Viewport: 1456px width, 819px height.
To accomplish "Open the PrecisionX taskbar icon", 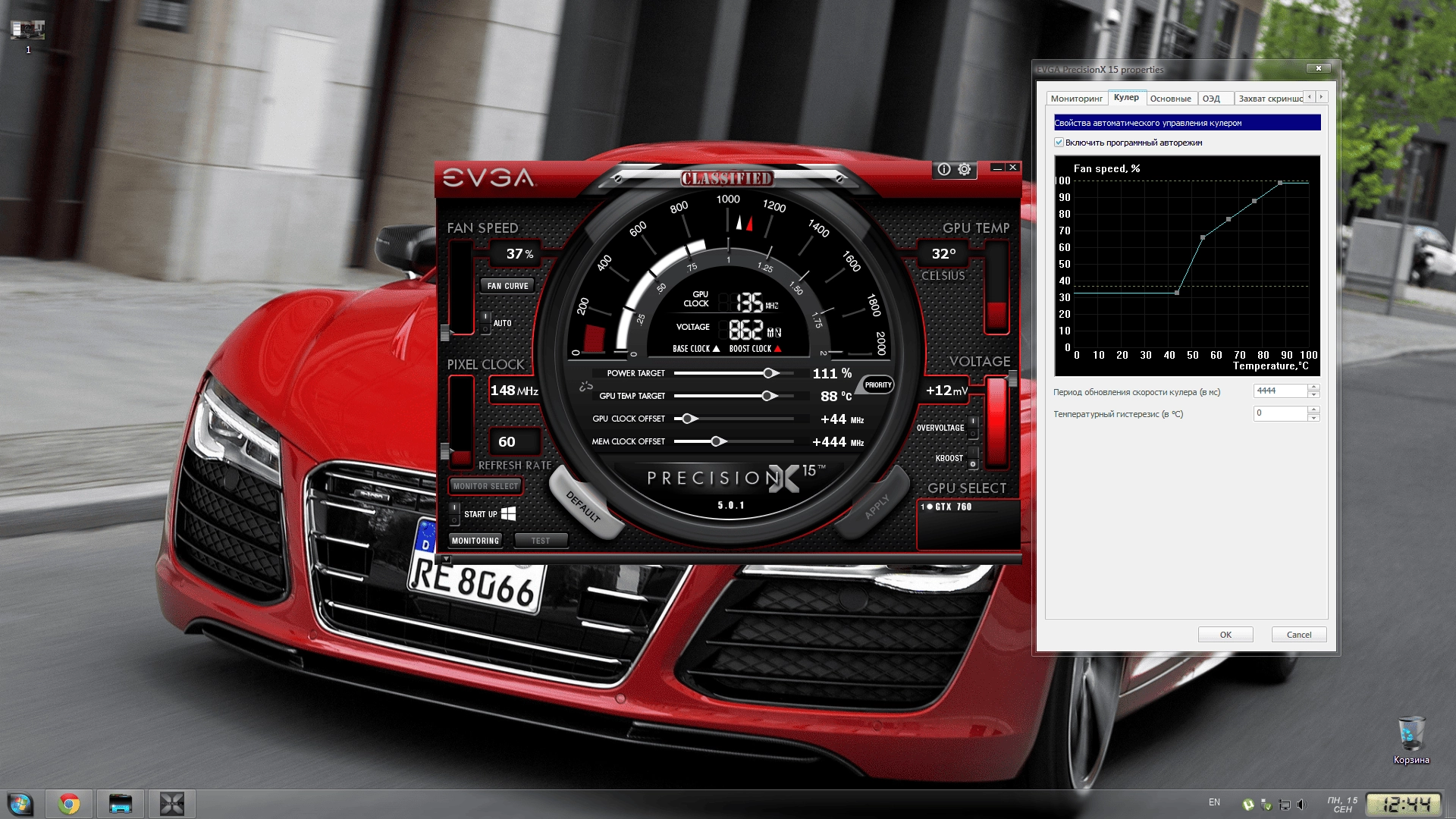I will pos(172,804).
